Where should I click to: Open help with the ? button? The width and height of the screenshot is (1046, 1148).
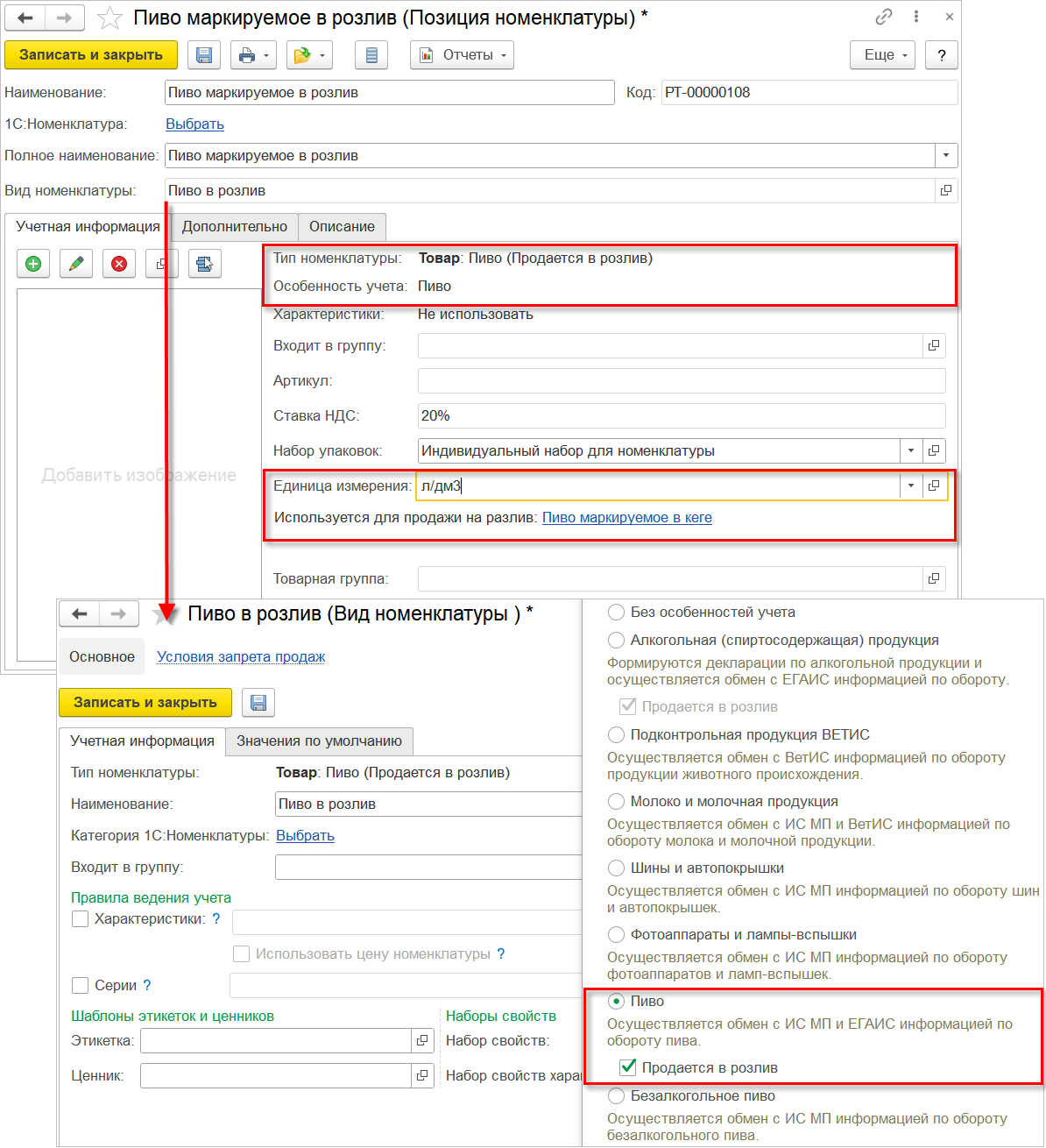(942, 54)
